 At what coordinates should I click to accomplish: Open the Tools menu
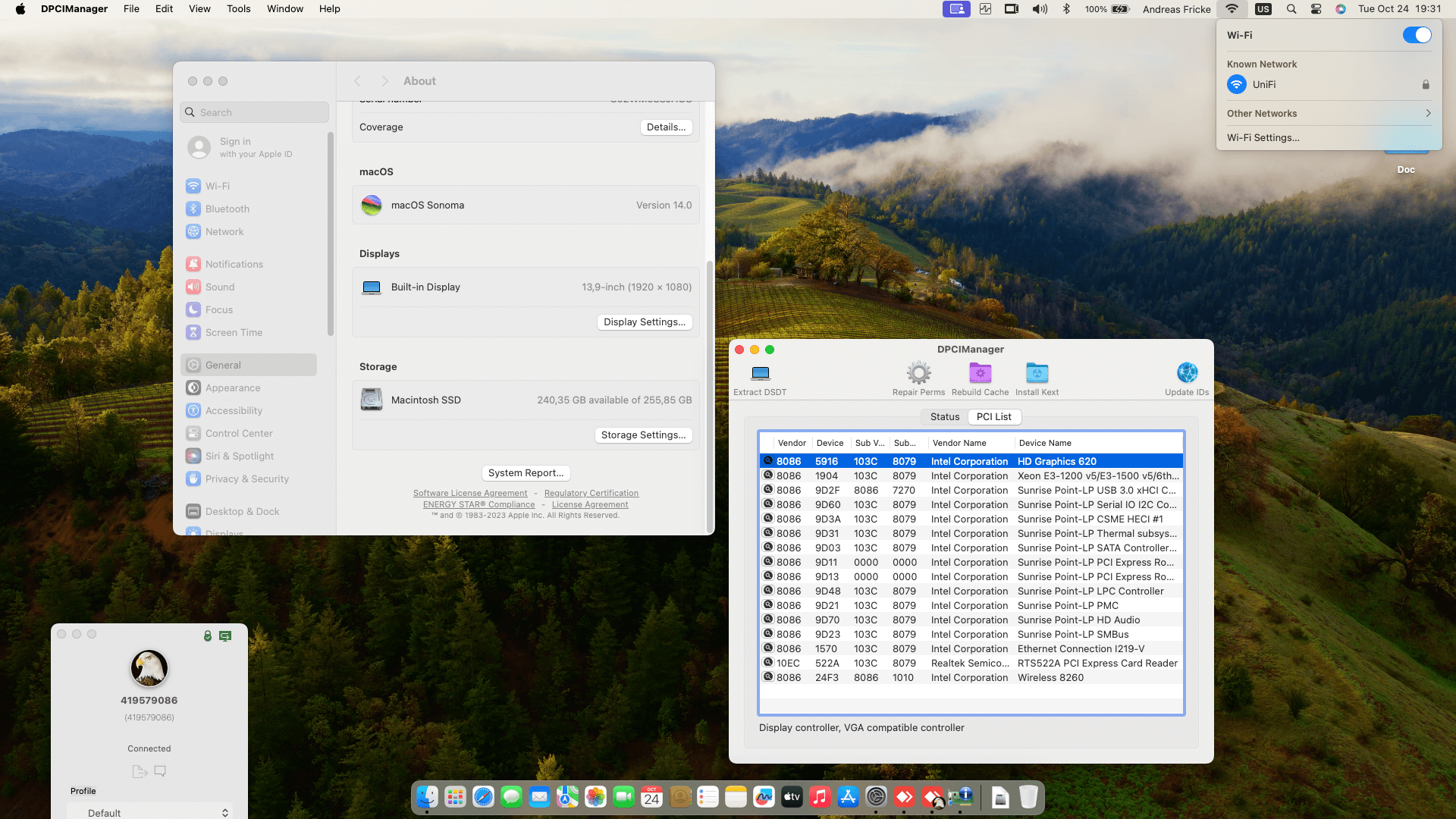click(x=238, y=9)
